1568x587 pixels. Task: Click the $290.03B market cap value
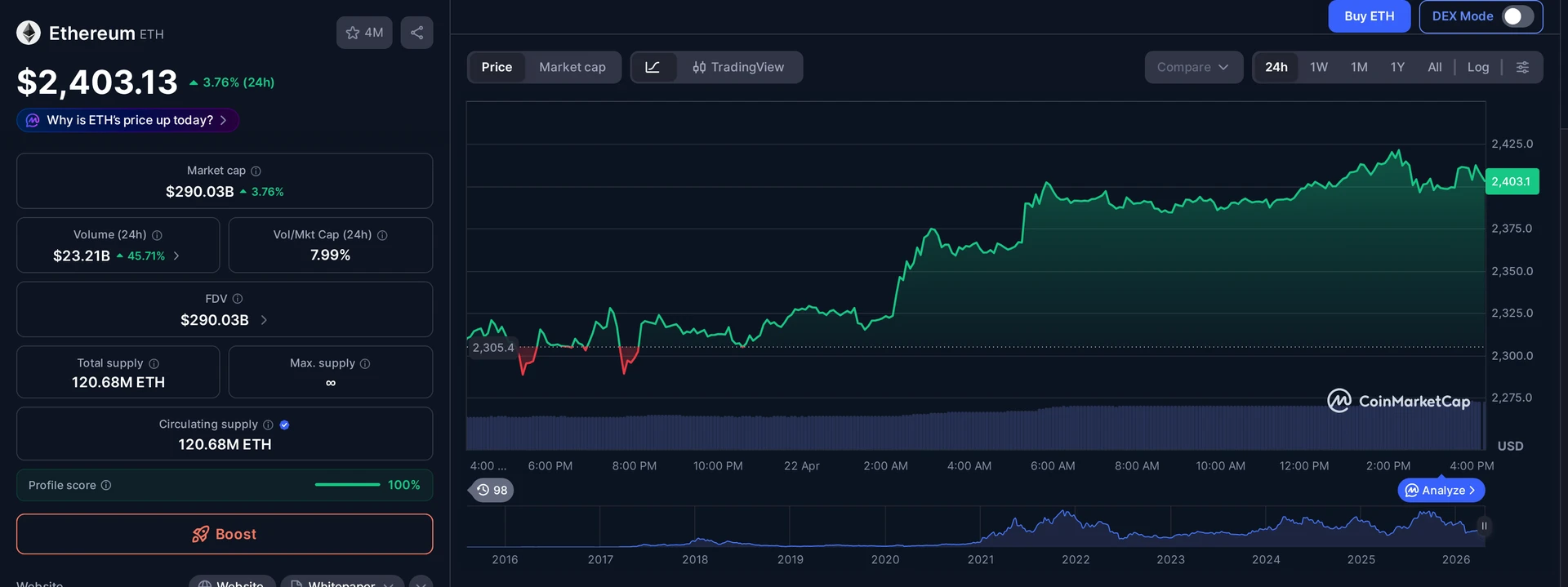click(199, 191)
